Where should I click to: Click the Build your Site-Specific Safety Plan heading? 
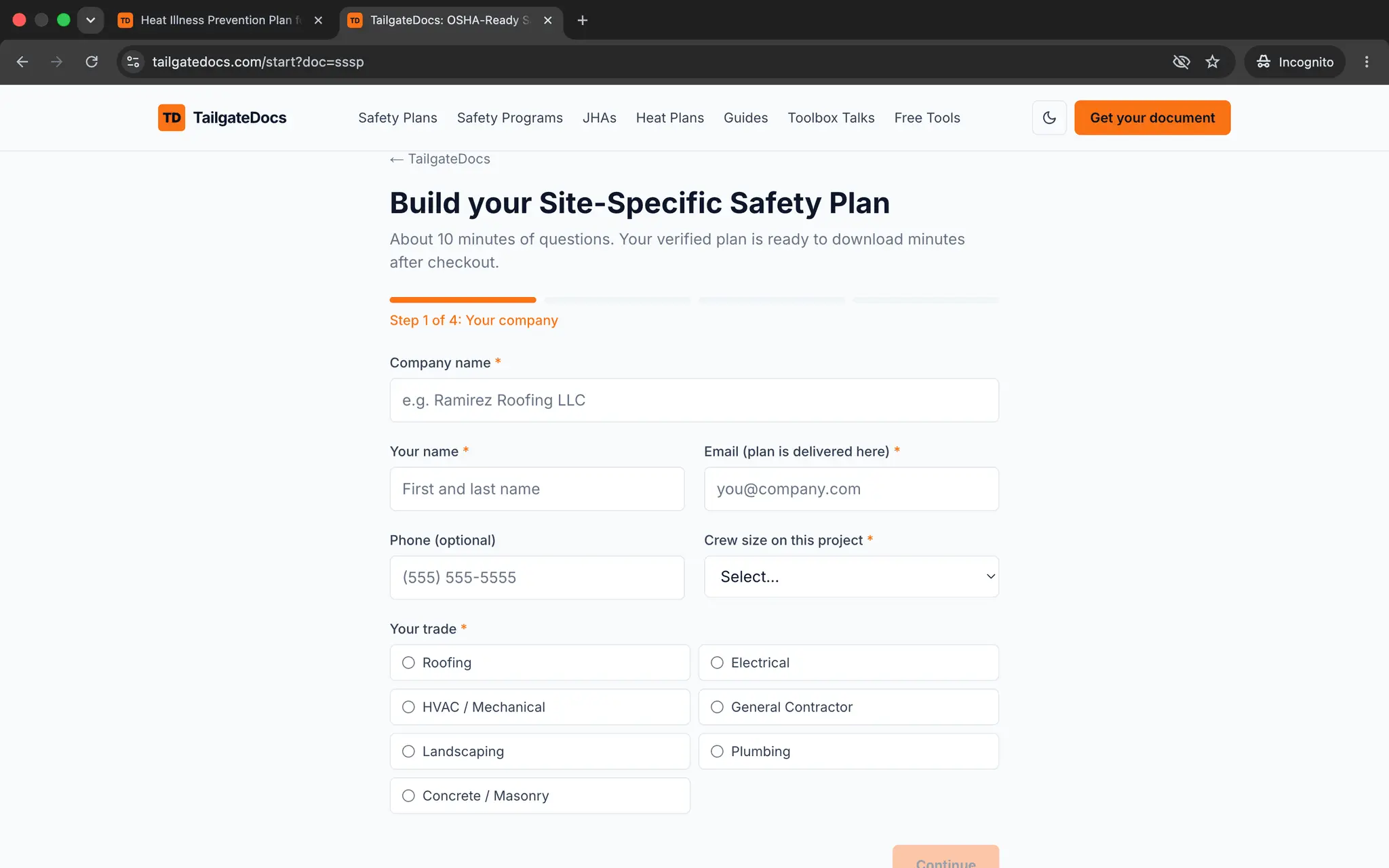click(x=640, y=203)
